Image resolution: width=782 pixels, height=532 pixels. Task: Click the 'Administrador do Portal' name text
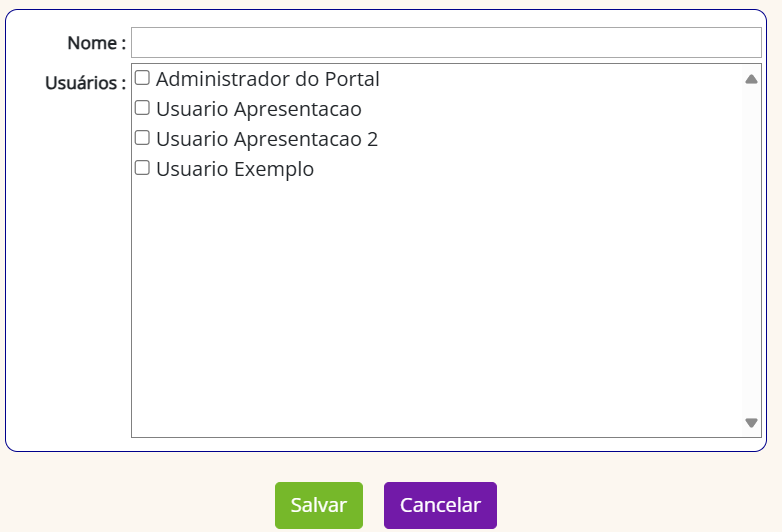click(x=268, y=79)
